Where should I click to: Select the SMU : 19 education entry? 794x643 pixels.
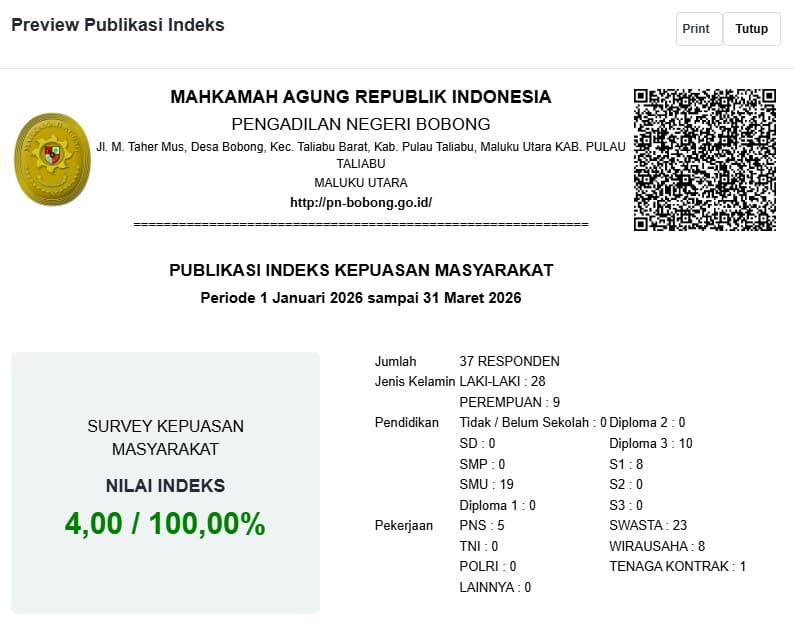pos(486,484)
